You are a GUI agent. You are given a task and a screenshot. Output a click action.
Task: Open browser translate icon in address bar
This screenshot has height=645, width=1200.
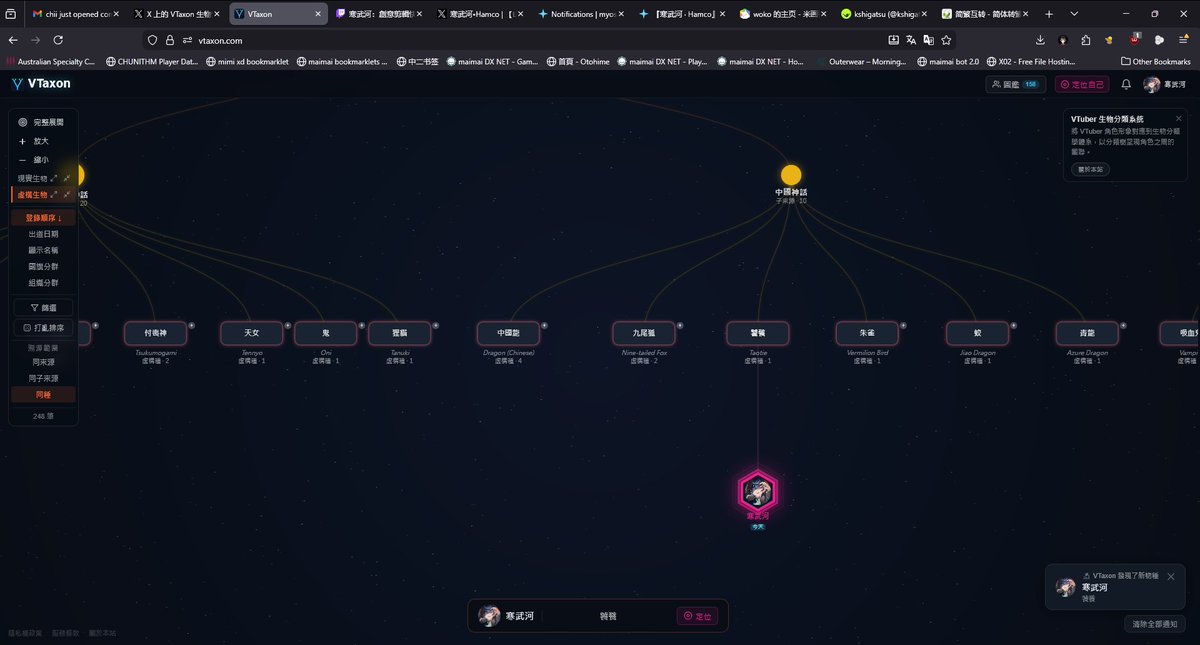911,40
